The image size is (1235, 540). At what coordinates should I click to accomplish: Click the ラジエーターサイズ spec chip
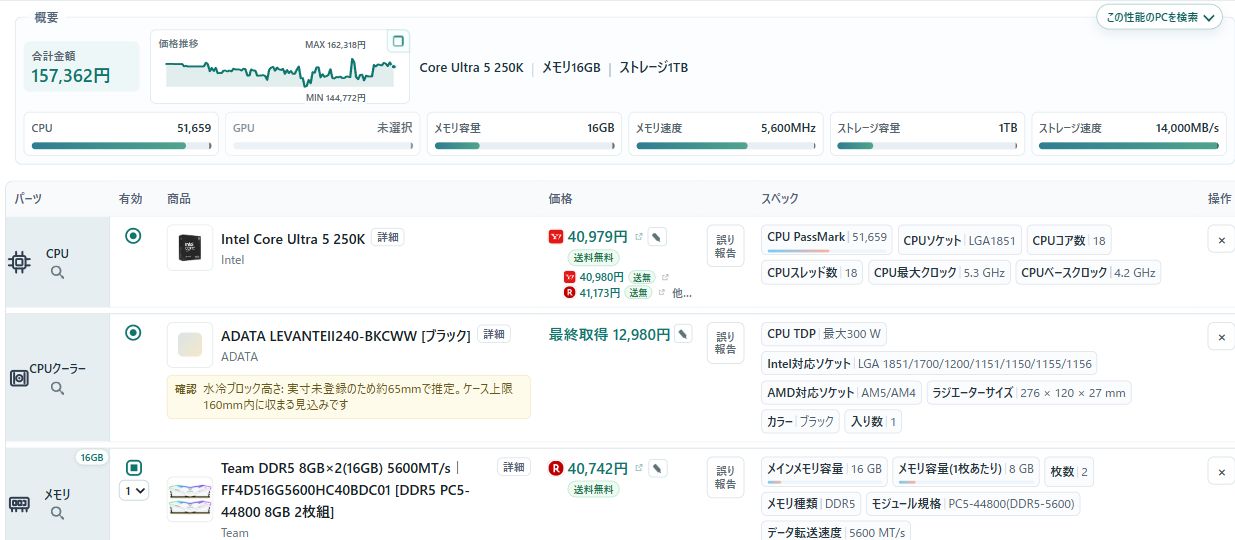1029,393
